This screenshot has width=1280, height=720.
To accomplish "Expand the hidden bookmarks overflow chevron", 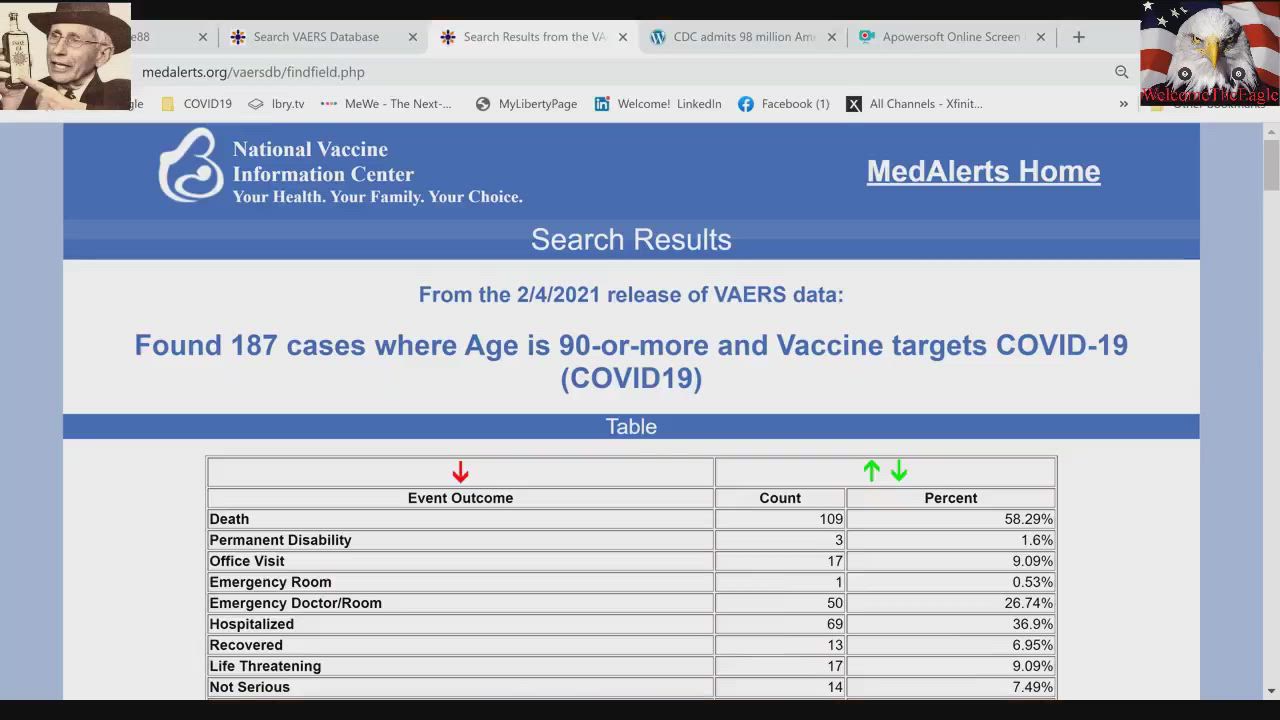I will point(1123,104).
